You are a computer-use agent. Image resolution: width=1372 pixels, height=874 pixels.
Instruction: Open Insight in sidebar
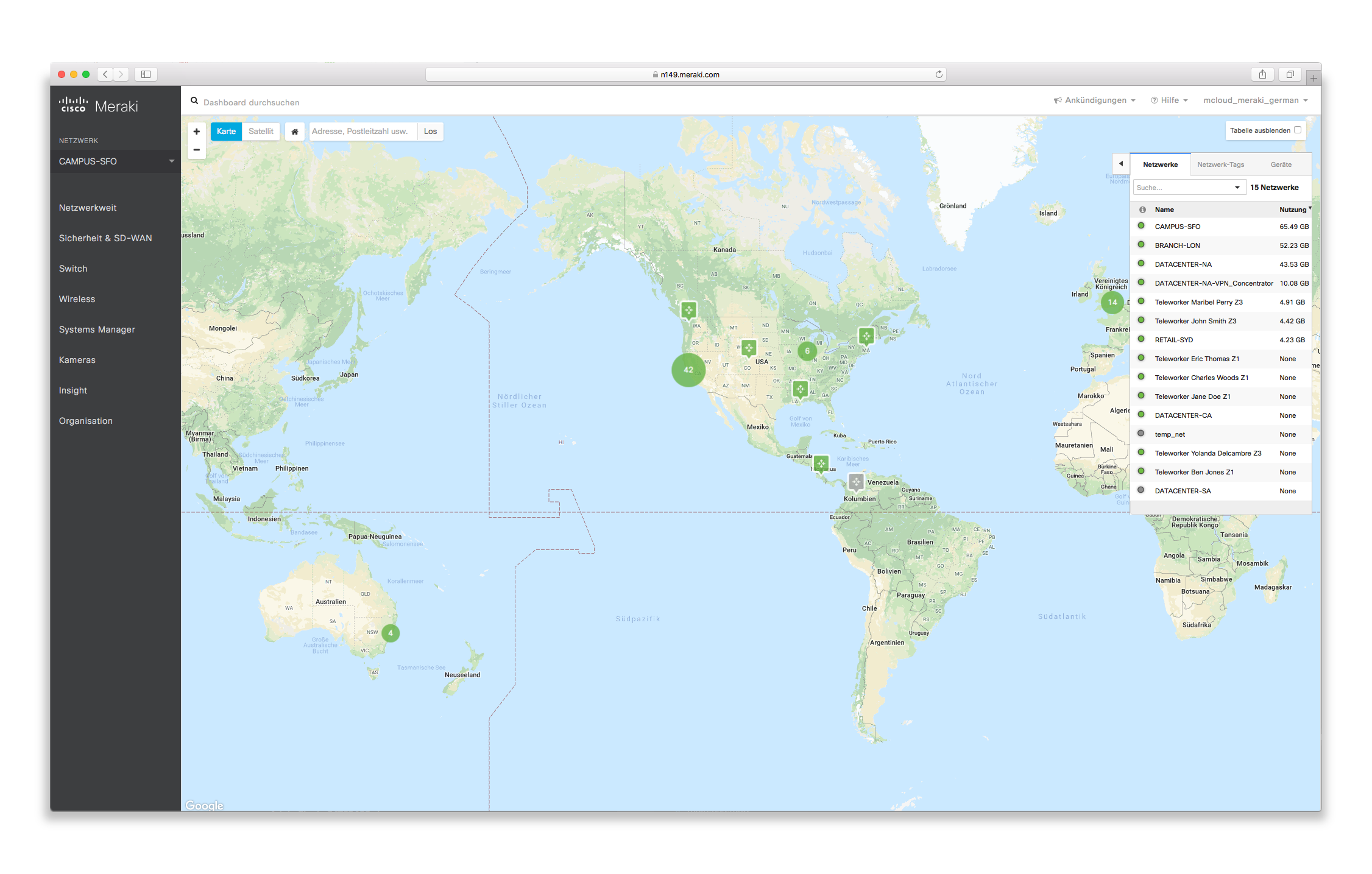[x=73, y=390]
